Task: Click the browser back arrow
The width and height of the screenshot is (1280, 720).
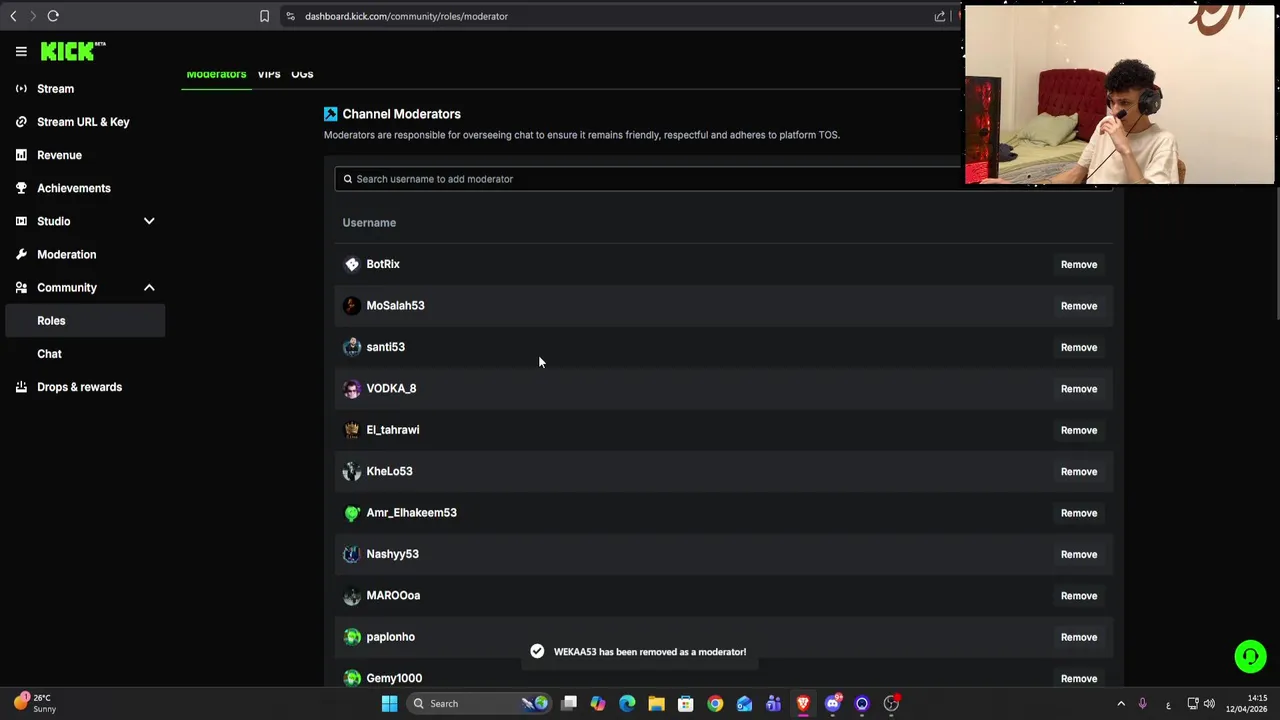Action: 13,16
